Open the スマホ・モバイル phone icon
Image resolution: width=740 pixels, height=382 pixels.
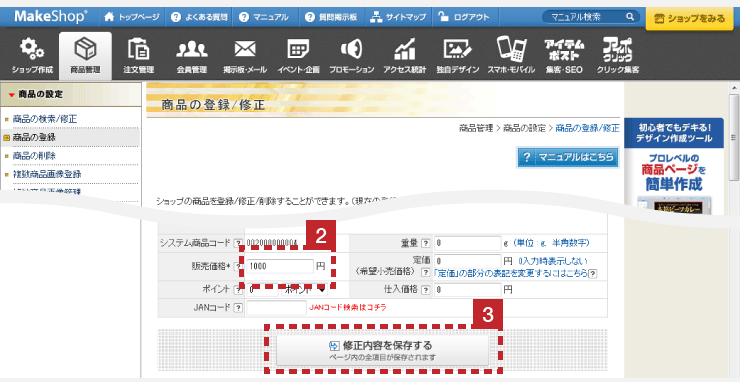click(511, 50)
